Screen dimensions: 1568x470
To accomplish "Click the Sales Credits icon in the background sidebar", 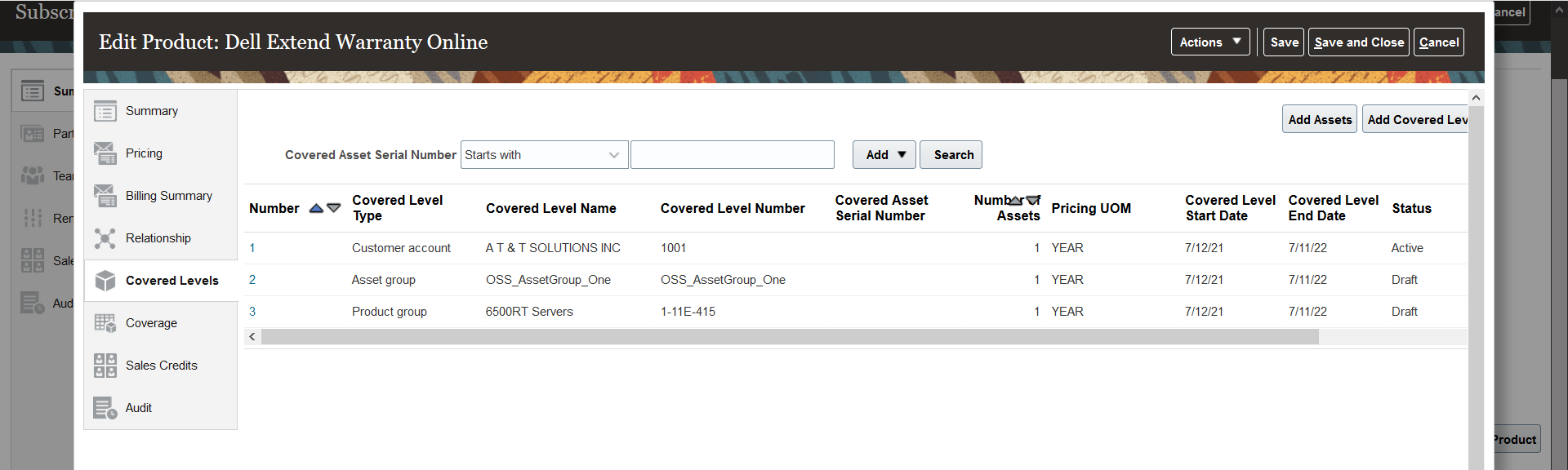I will pyautogui.click(x=33, y=260).
